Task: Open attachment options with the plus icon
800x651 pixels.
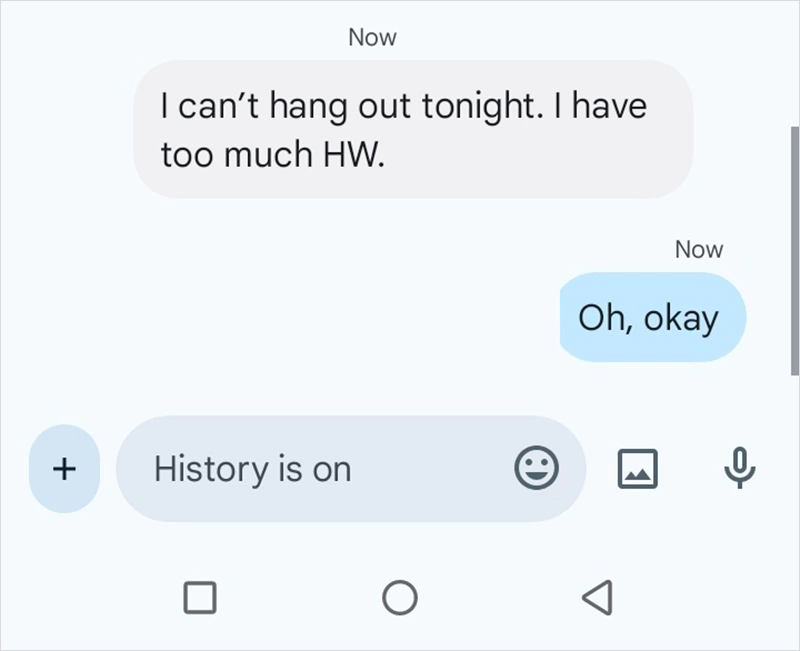Action: (x=63, y=469)
